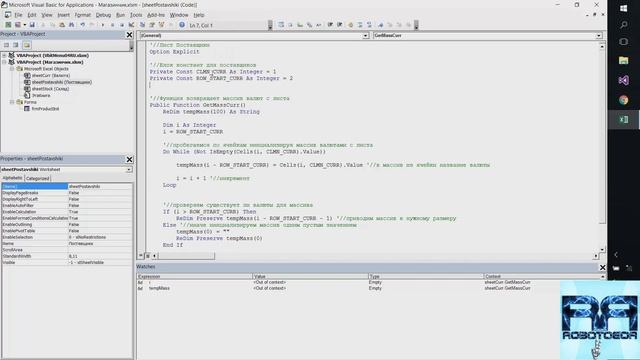Open Object Browser via toolbar icon
Image resolution: width=640 pixels, height=360 pixels.
click(162, 25)
